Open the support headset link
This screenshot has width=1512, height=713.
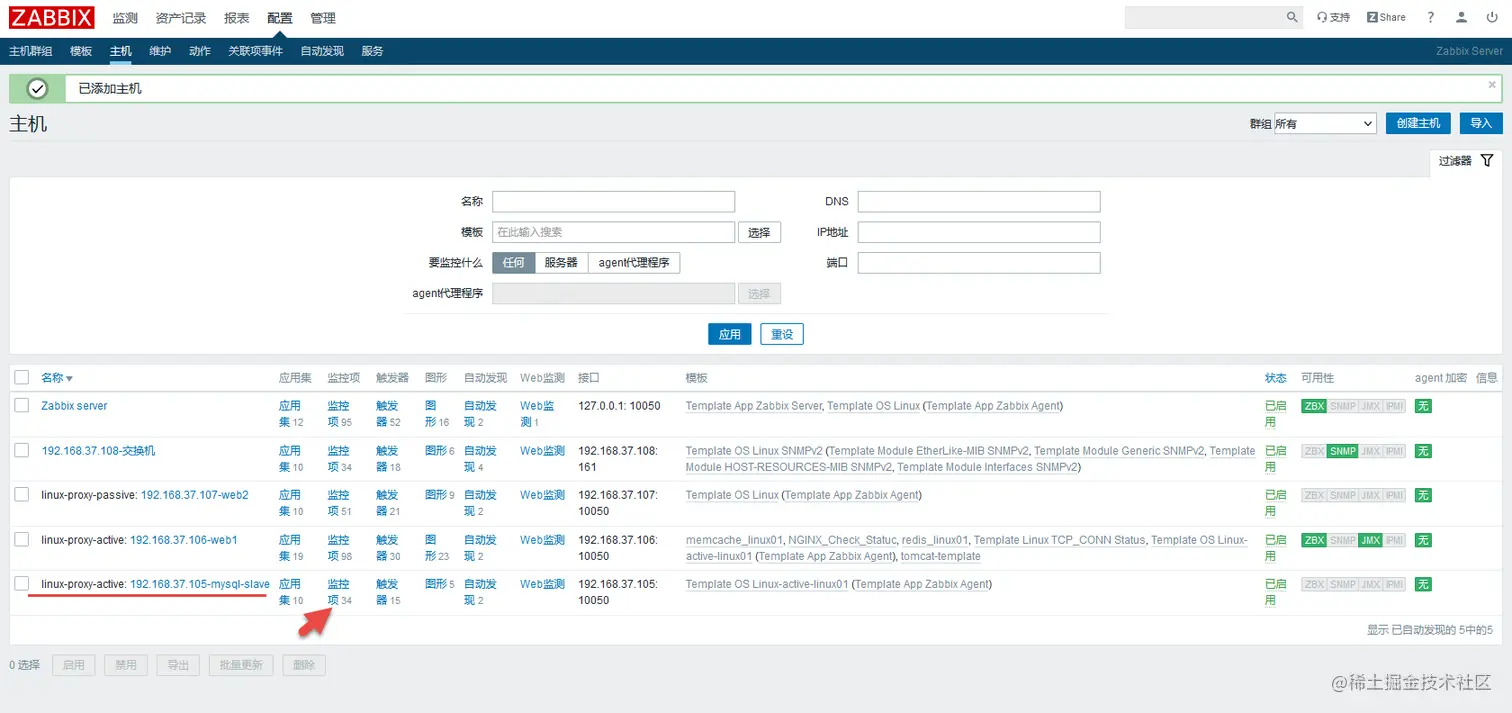1333,17
